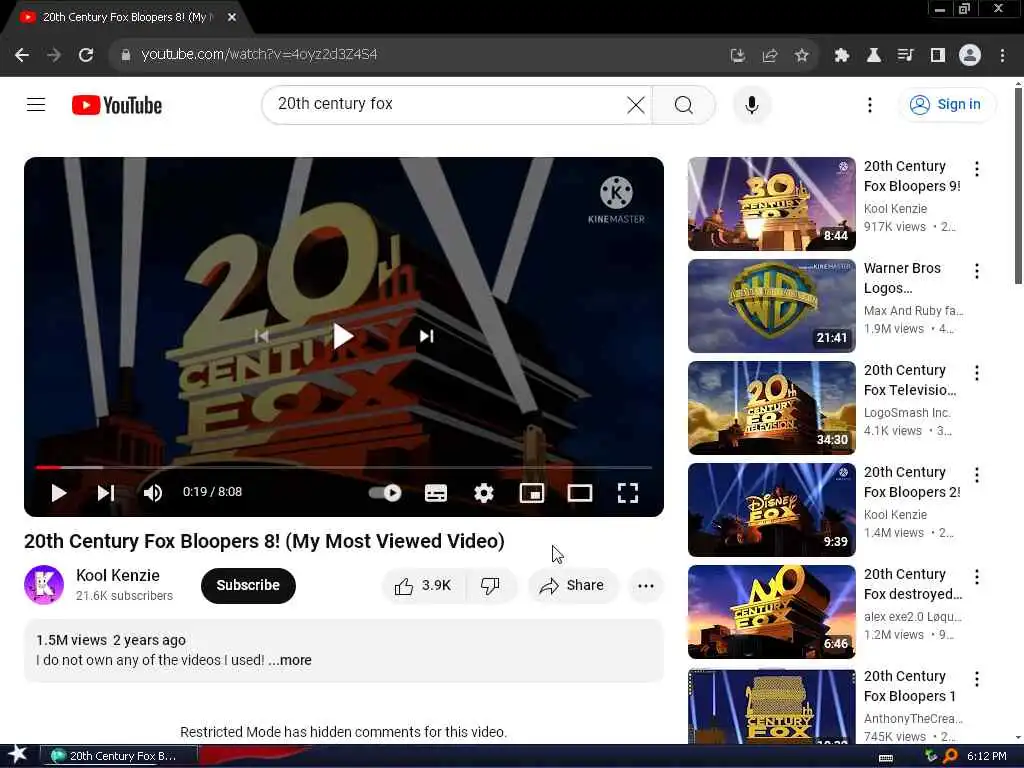The image size is (1024, 768).
Task: Click install/download icon in address bar
Action: pos(737,56)
